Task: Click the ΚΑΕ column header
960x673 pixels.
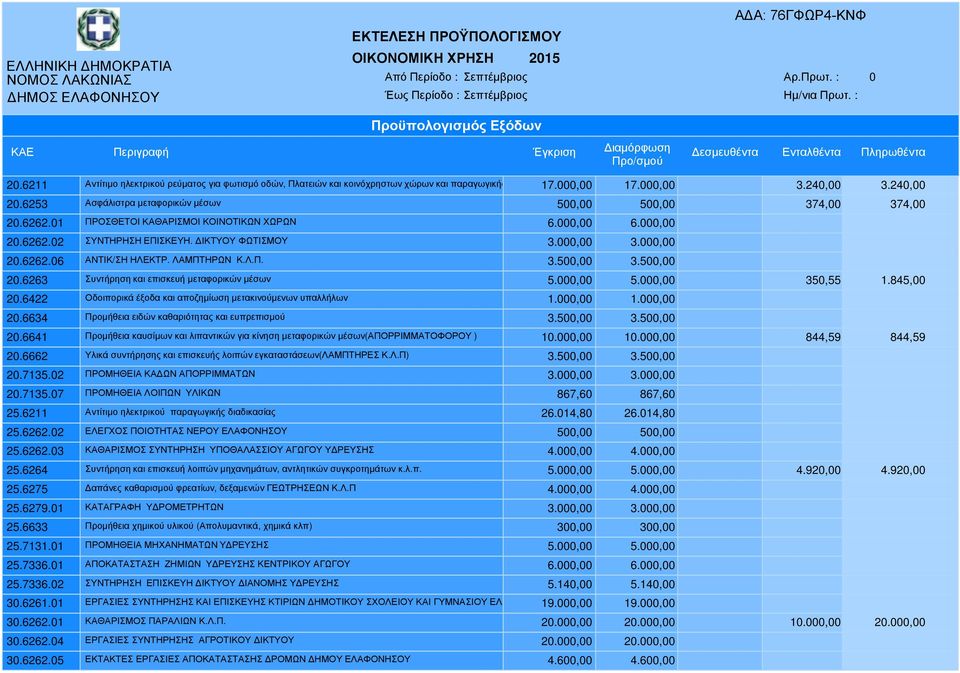Action: 22,152
